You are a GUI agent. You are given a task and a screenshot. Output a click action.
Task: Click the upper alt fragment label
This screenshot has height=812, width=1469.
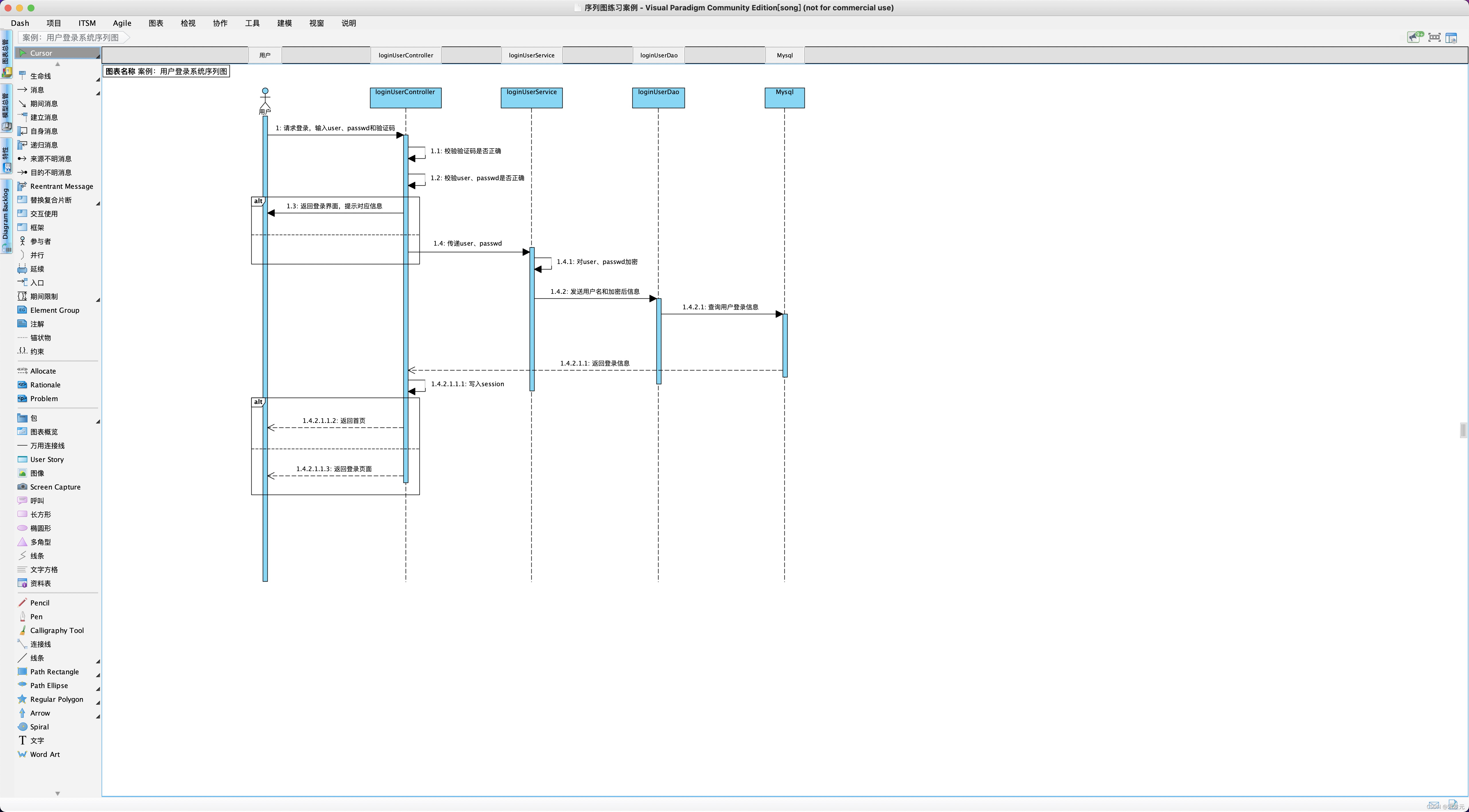pos(258,201)
